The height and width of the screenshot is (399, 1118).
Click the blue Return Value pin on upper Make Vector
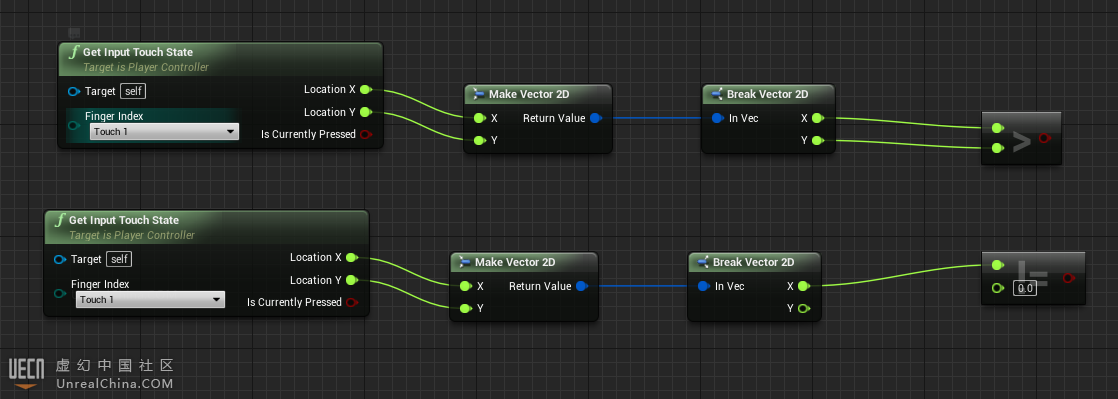(596, 118)
